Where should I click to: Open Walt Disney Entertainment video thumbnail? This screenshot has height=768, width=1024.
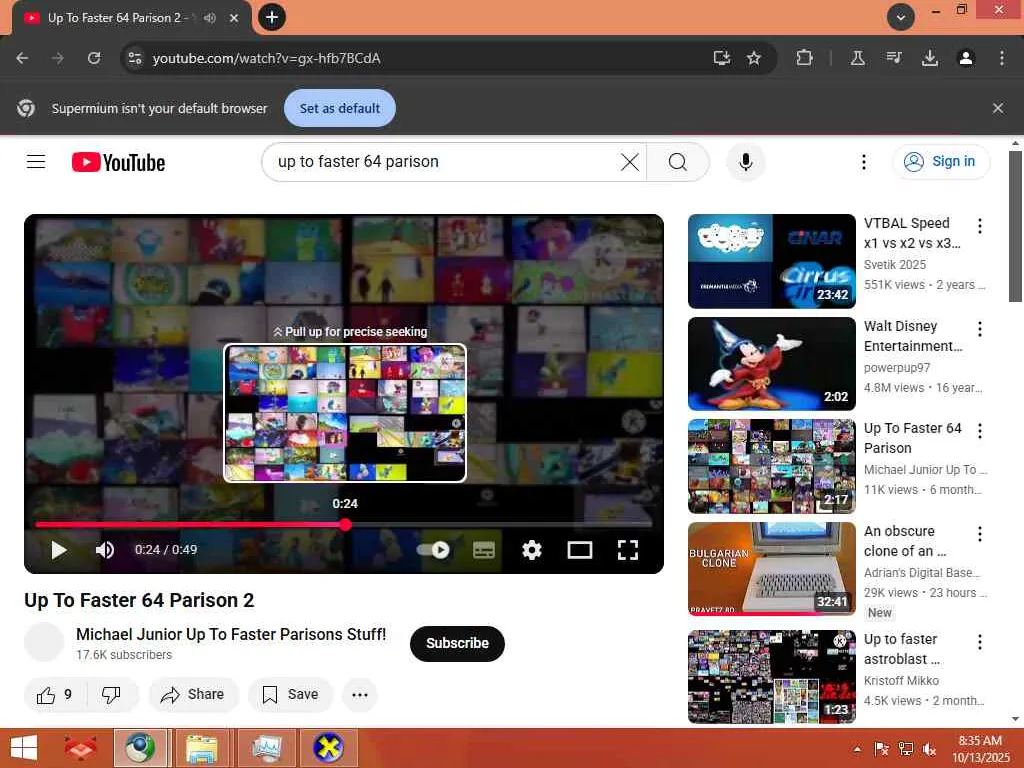[771, 364]
